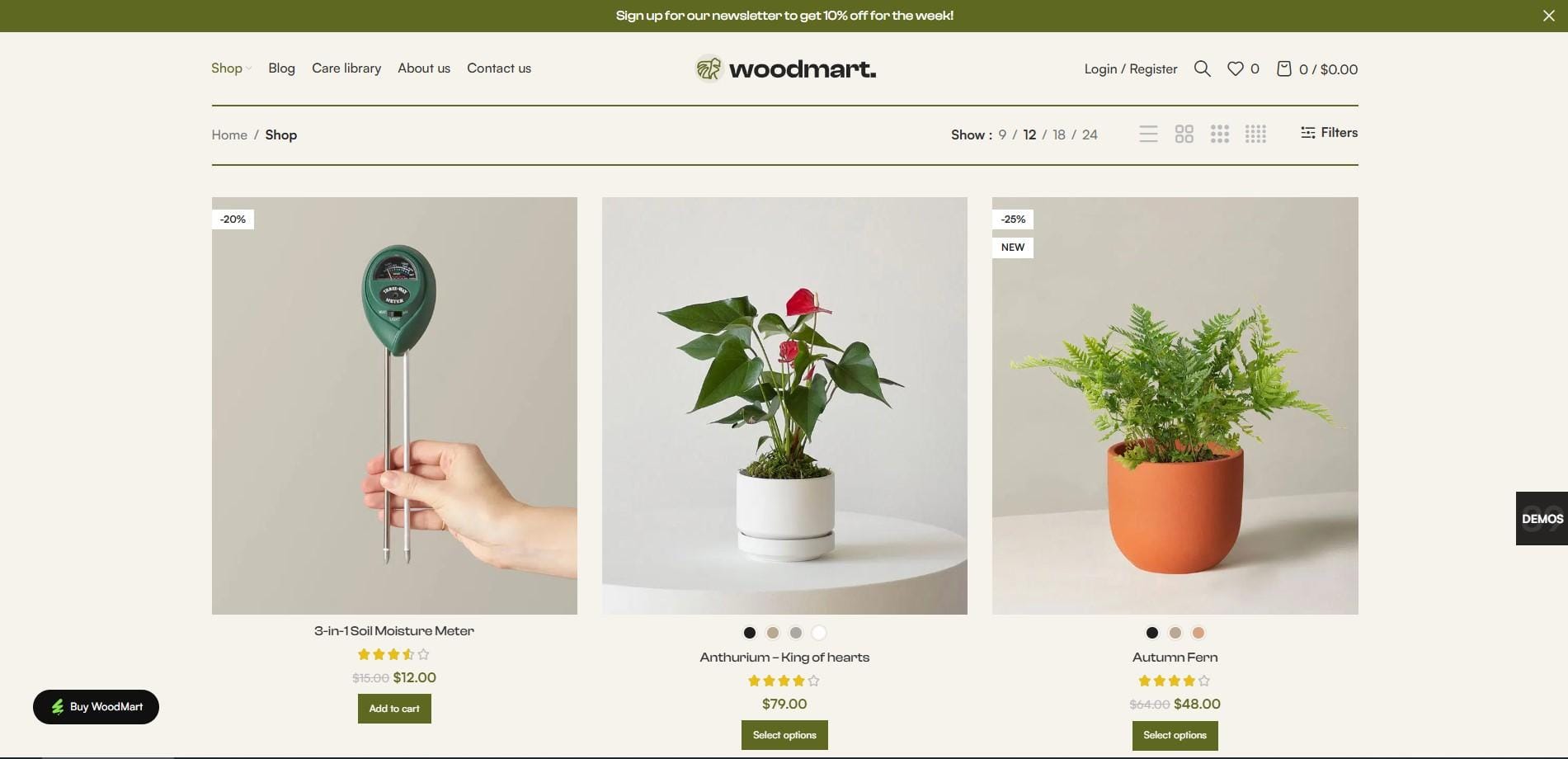This screenshot has width=1568, height=759.
Task: Open the Filters panel
Action: [1329, 133]
